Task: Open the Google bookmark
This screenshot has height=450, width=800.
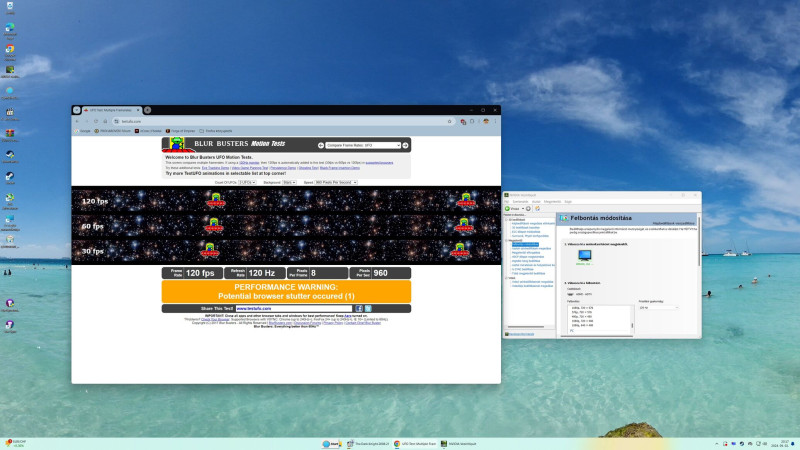Action: pyautogui.click(x=82, y=131)
